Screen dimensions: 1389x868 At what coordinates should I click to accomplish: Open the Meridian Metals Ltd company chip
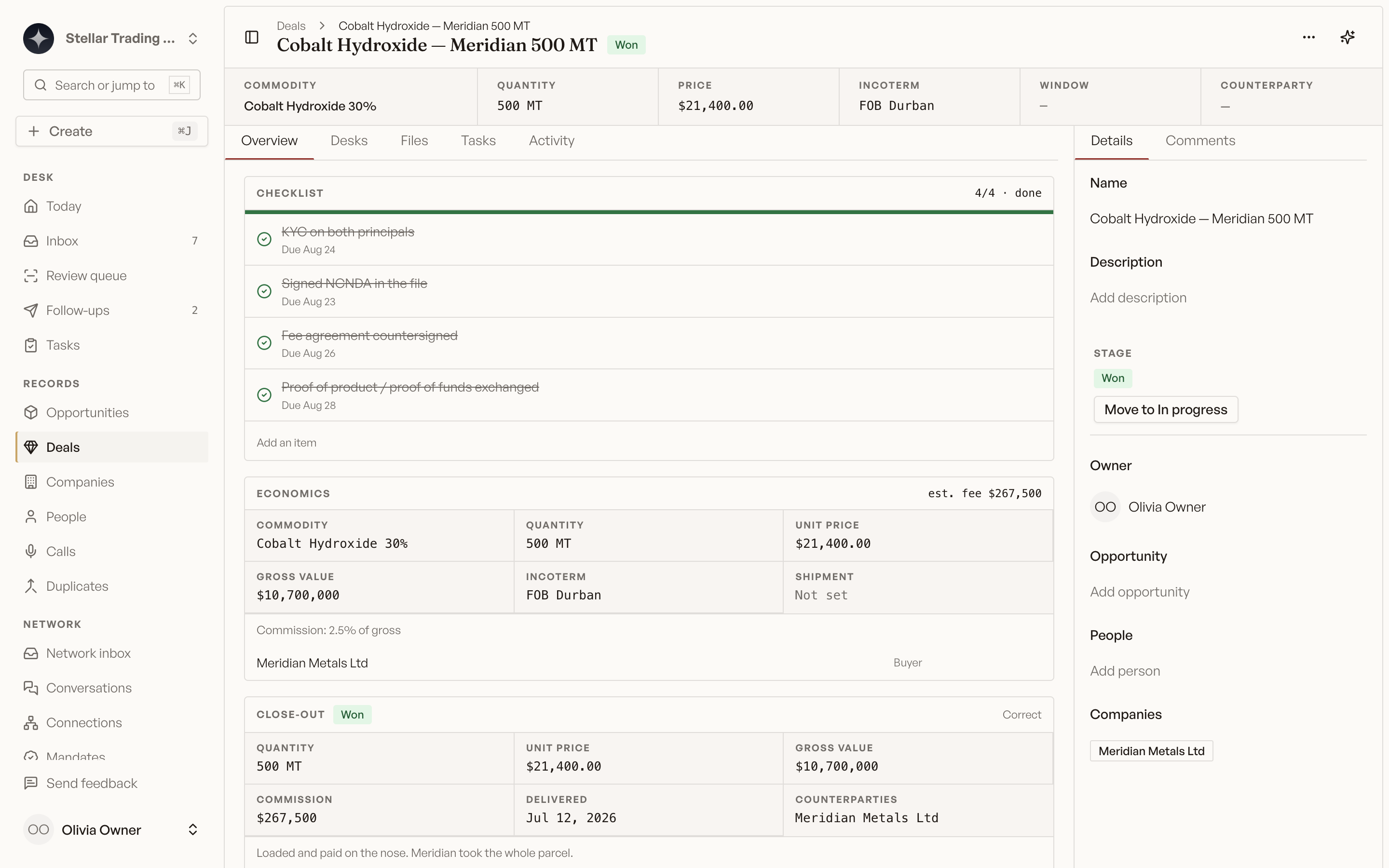[1151, 751]
